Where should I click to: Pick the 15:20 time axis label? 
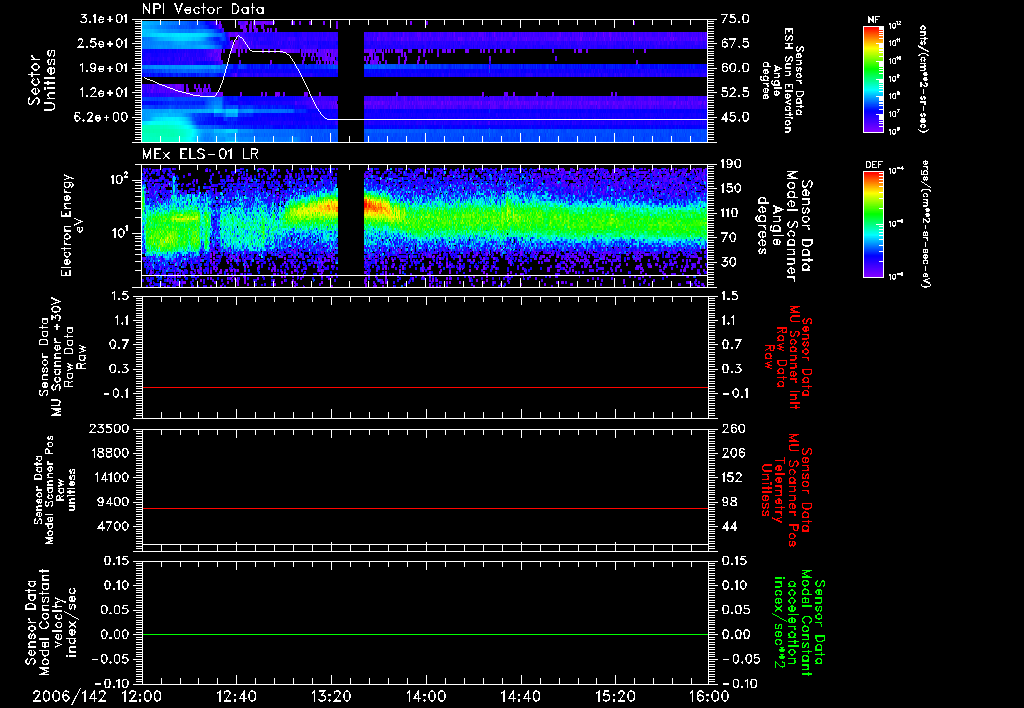615,696
